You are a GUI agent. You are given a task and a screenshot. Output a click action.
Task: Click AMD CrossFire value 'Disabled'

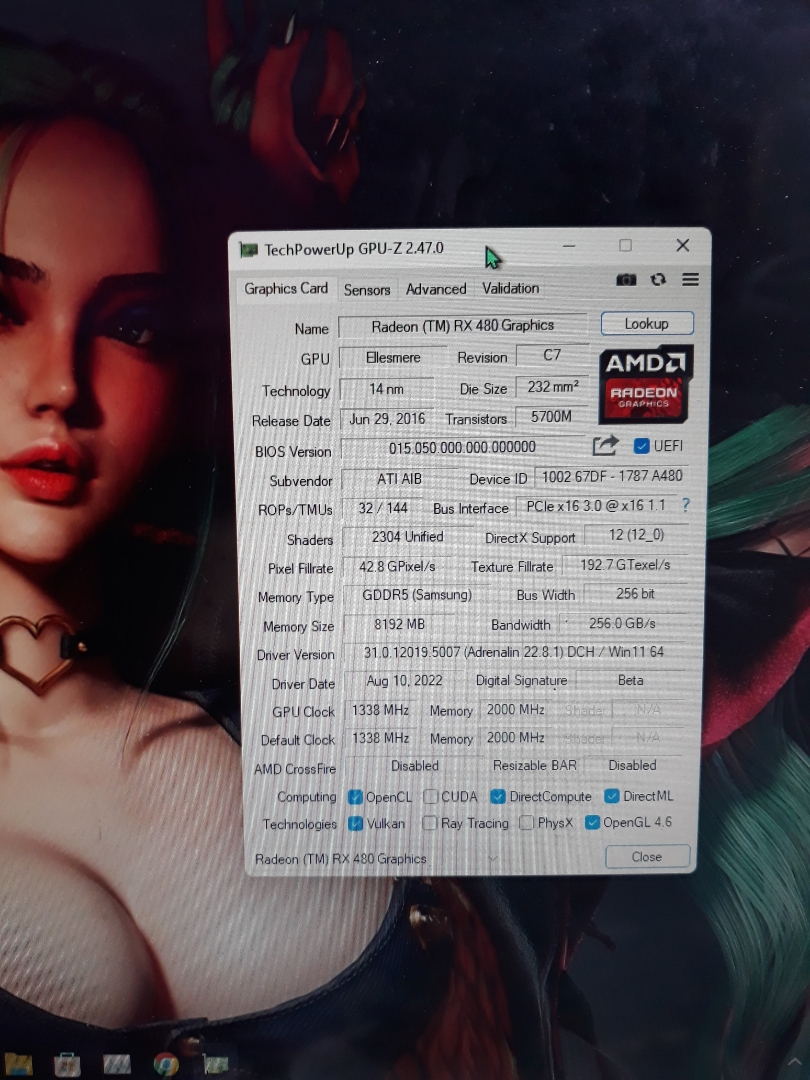point(415,766)
